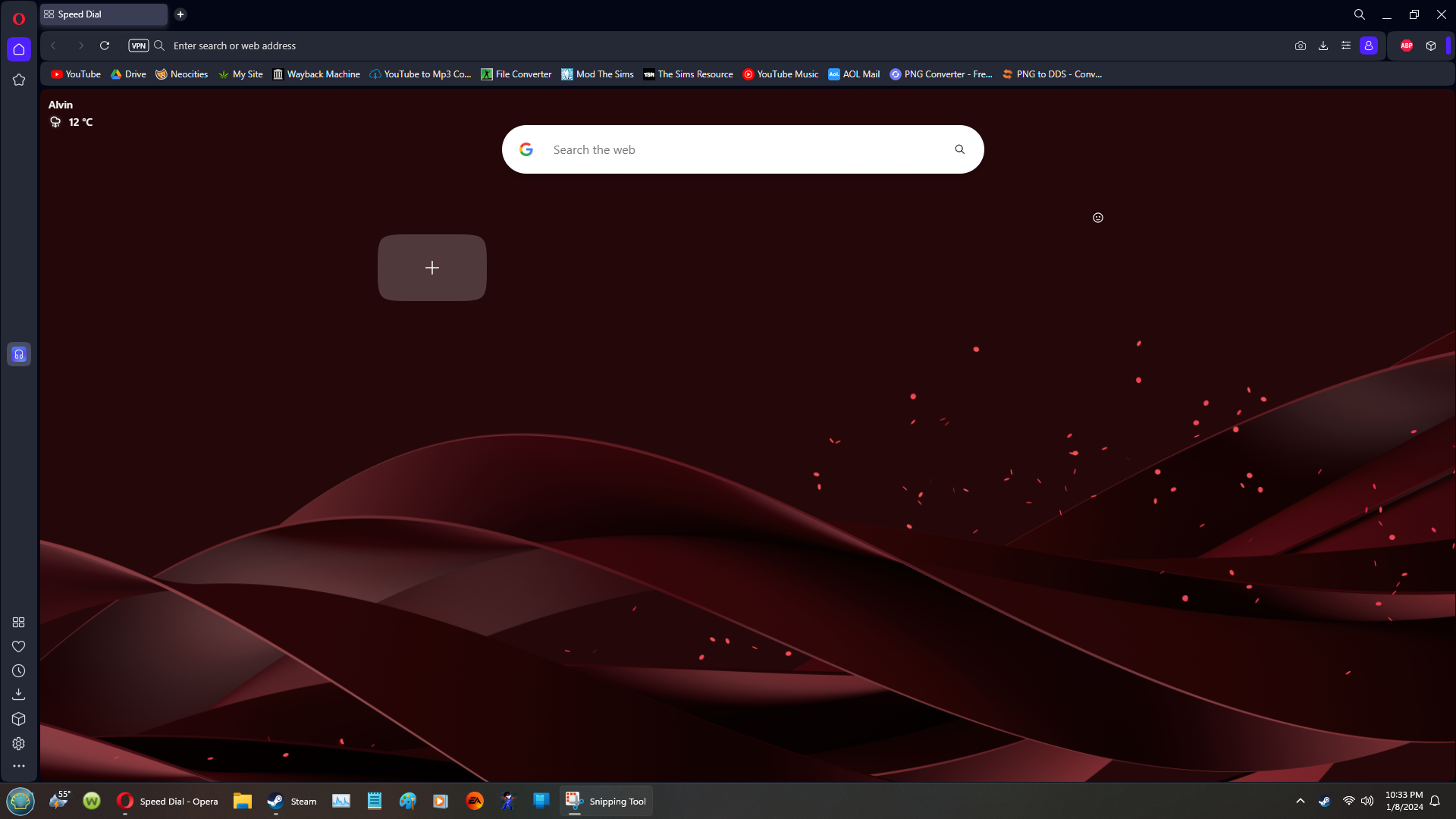This screenshot has width=1456, height=819.
Task: Click the Search the web field
Action: (743, 150)
